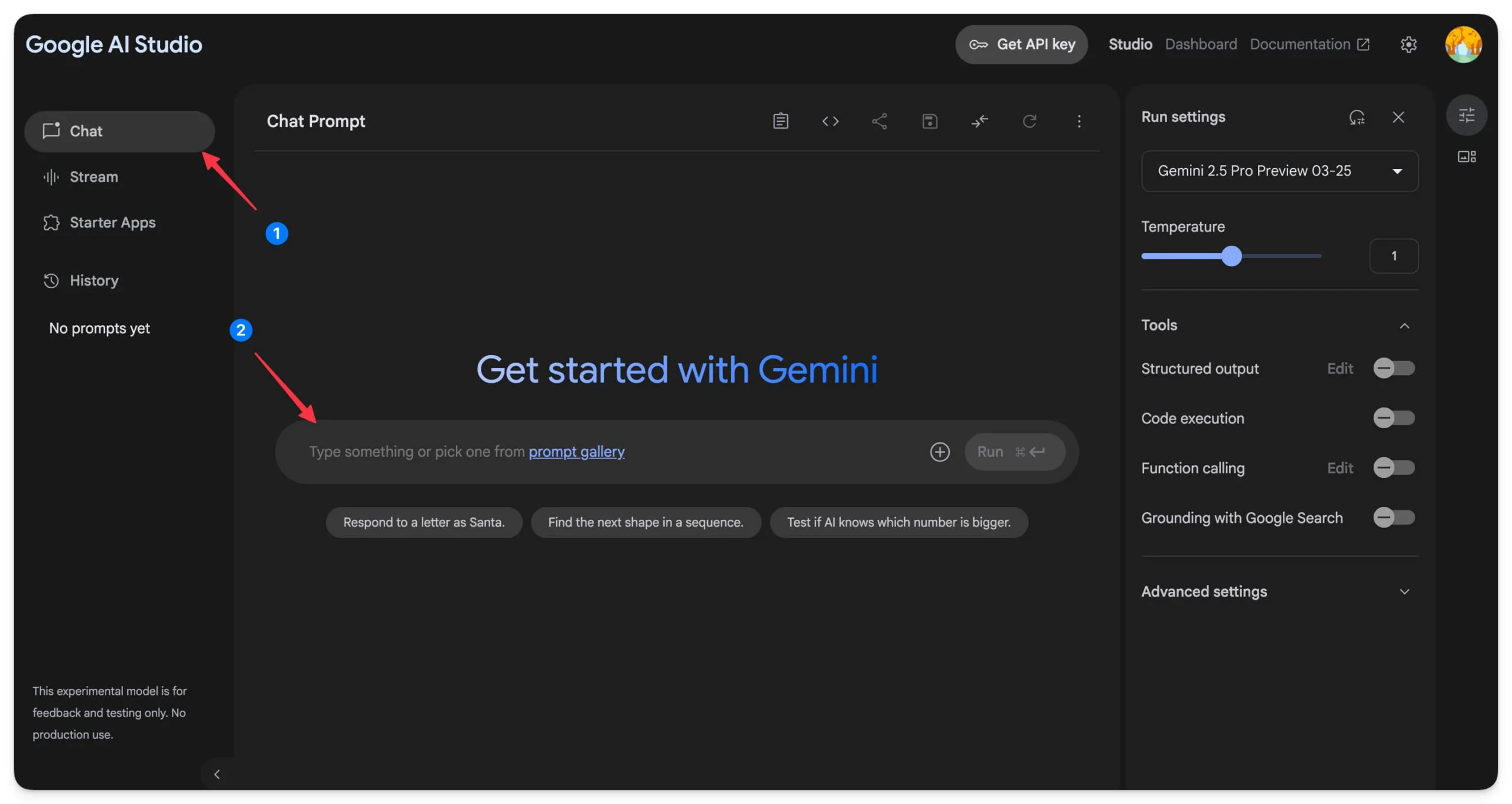This screenshot has height=804, width=1512.
Task: Expand Advanced settings section
Action: pos(1279,592)
